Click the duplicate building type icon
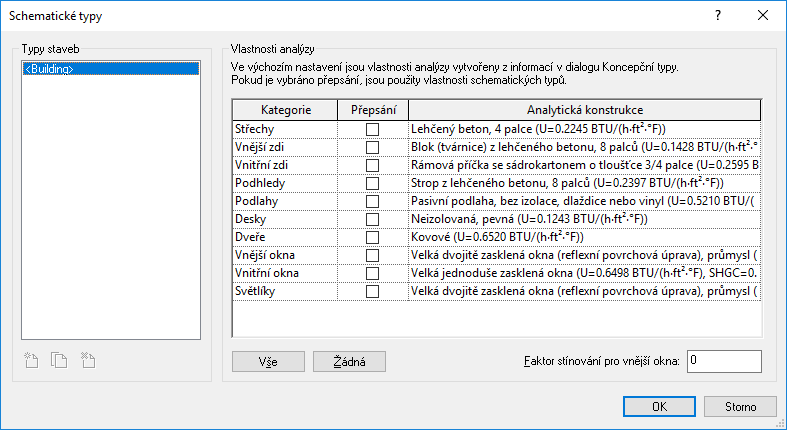Screen dimensions: 787x430 tap(59, 361)
